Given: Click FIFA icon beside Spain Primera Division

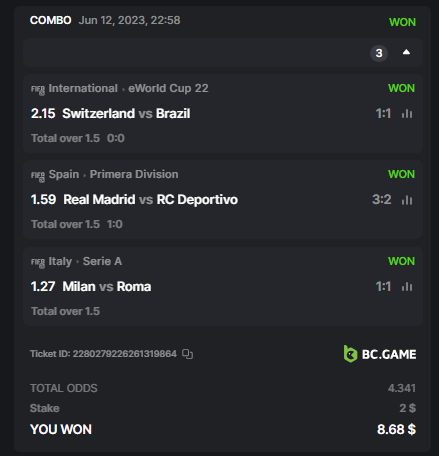Looking at the screenshot, I should (x=38, y=175).
